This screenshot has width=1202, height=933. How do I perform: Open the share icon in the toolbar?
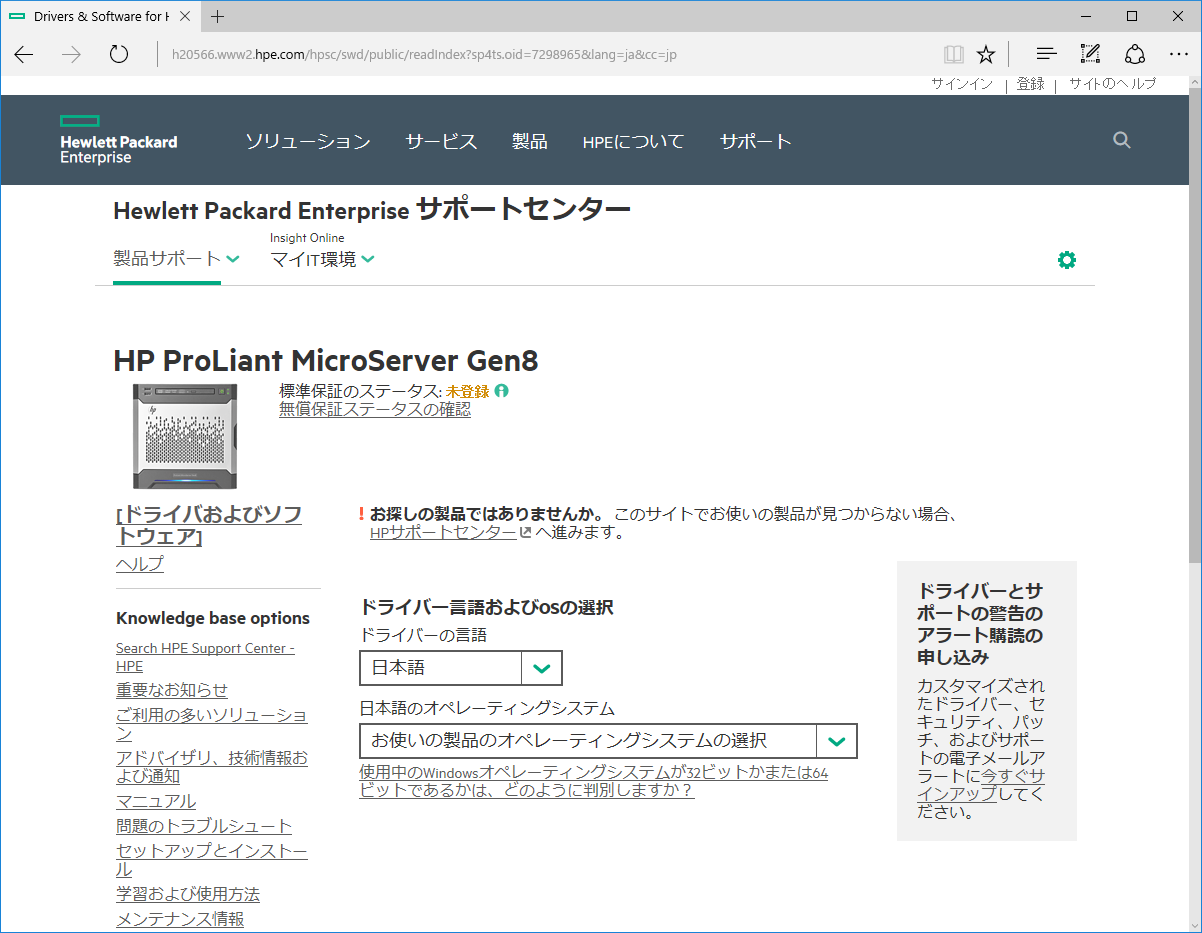pyautogui.click(x=1135, y=54)
